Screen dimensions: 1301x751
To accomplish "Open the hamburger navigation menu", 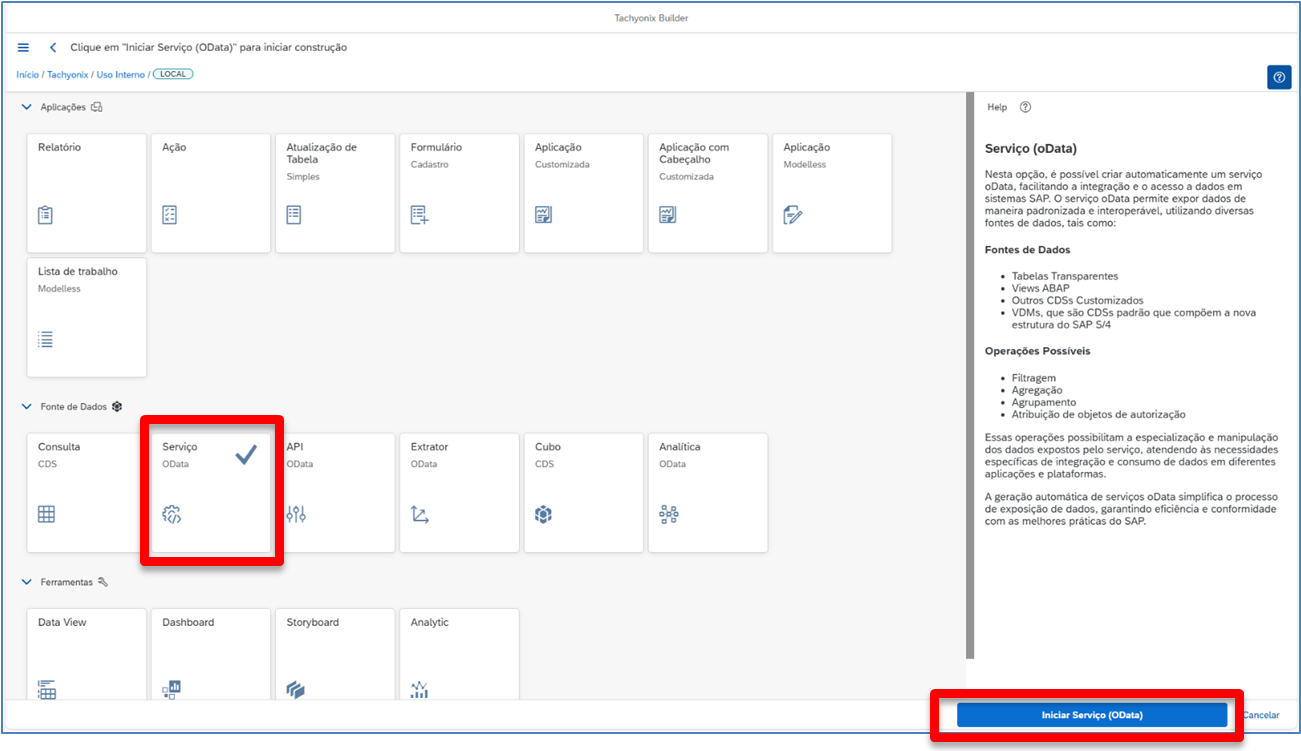I will click(x=24, y=48).
